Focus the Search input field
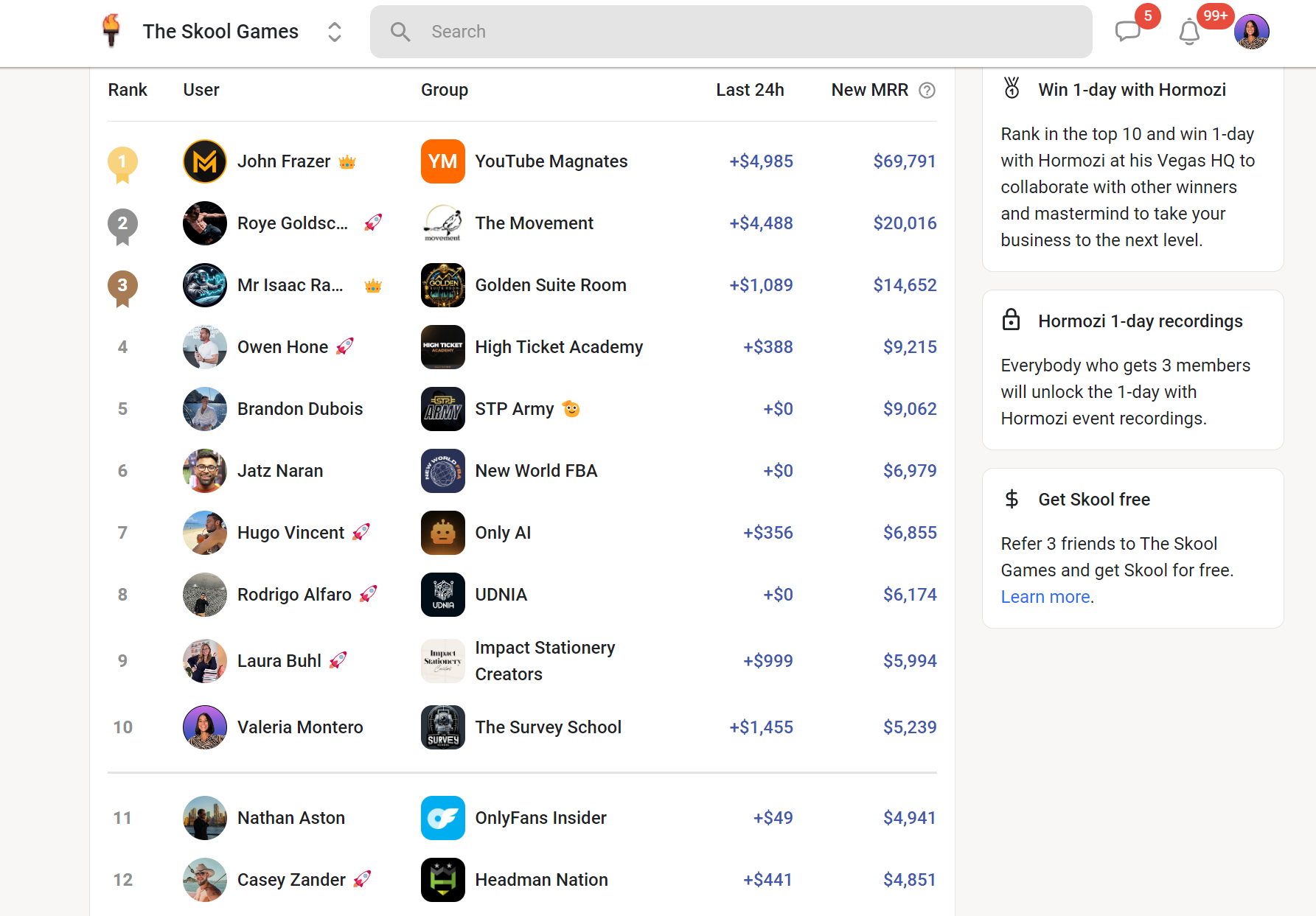Screen dimensions: 1316x916 coord(731,32)
